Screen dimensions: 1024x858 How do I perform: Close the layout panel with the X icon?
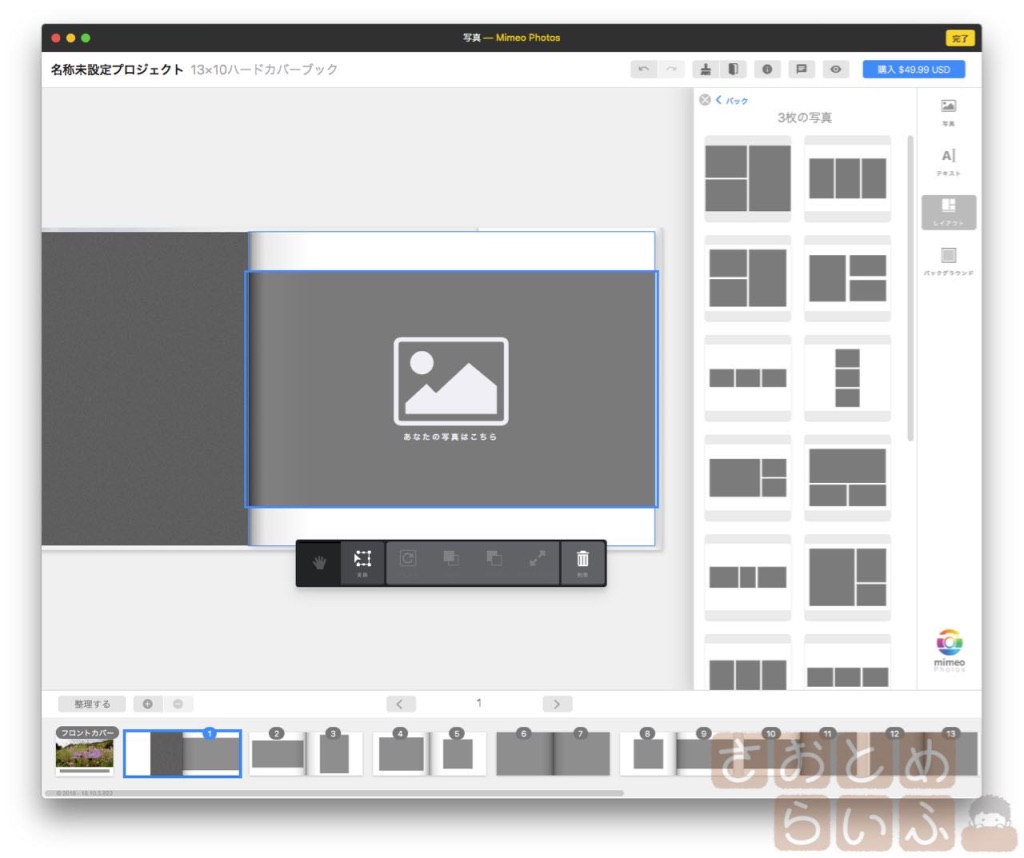point(705,100)
